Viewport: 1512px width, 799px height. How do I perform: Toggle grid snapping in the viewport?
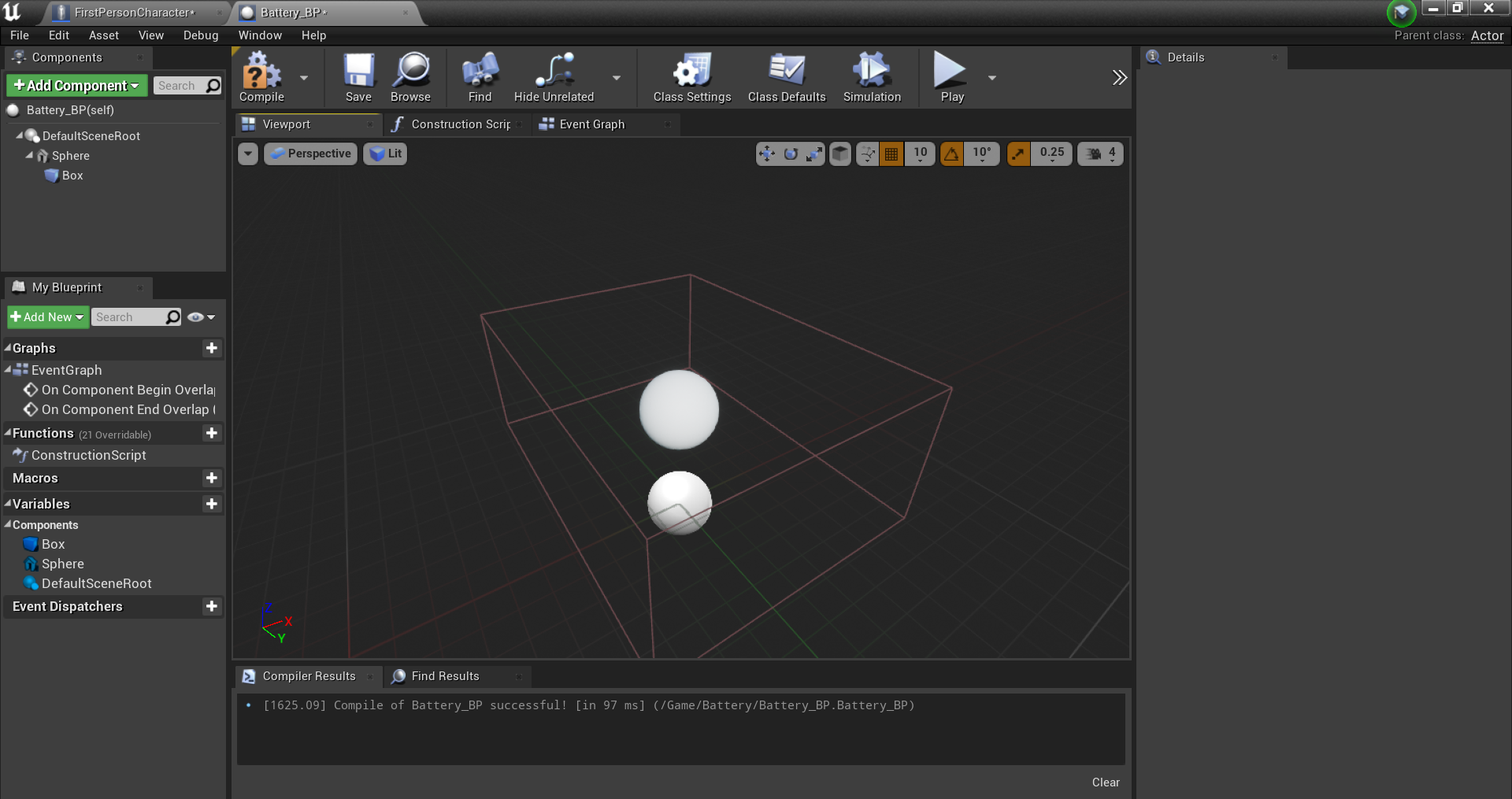891,154
